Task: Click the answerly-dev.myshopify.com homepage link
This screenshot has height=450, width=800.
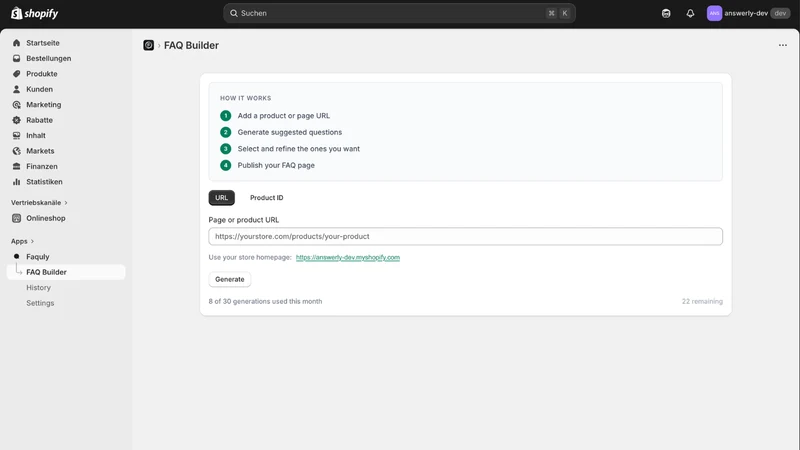Action: click(347, 258)
